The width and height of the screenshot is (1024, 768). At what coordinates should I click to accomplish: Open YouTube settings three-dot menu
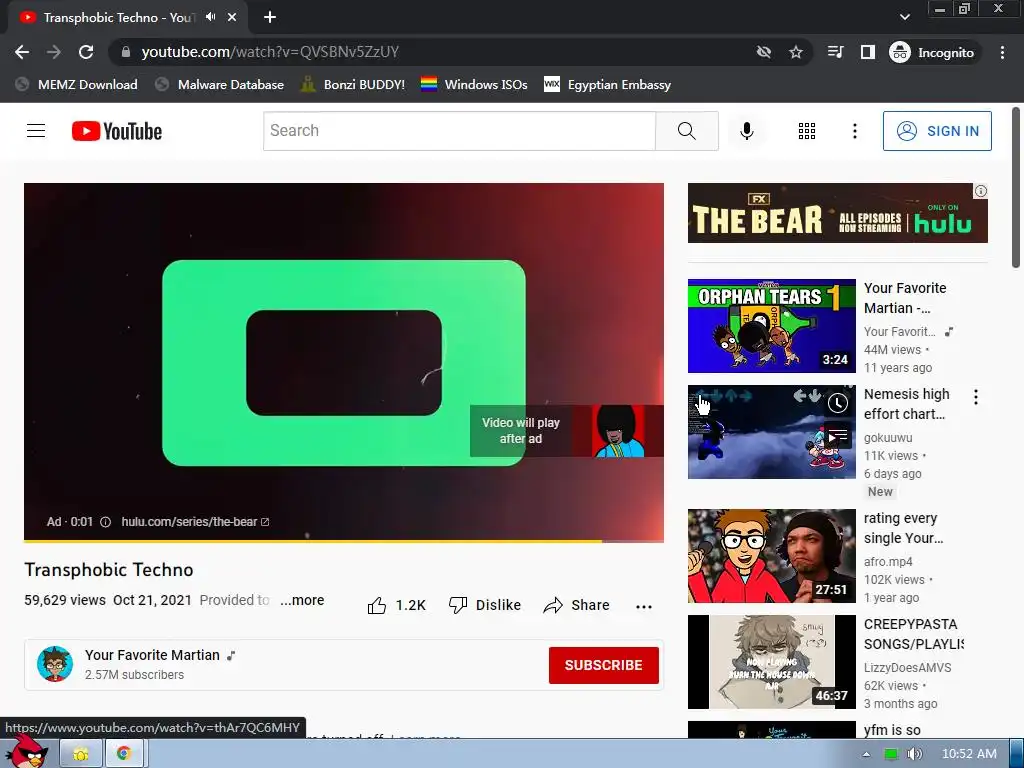pyautogui.click(x=854, y=131)
